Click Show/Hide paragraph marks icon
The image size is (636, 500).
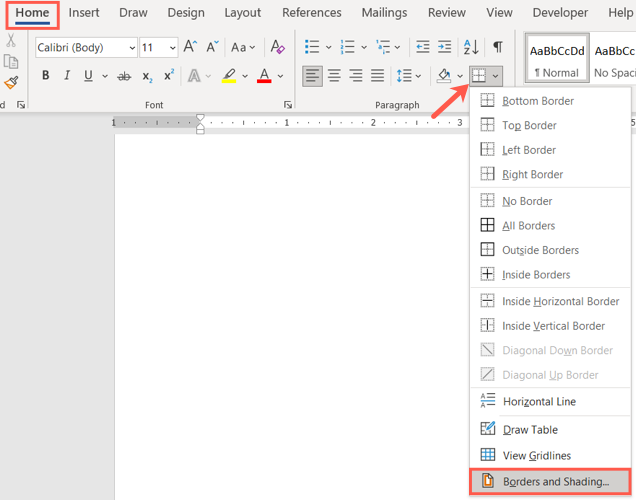tap(497, 47)
